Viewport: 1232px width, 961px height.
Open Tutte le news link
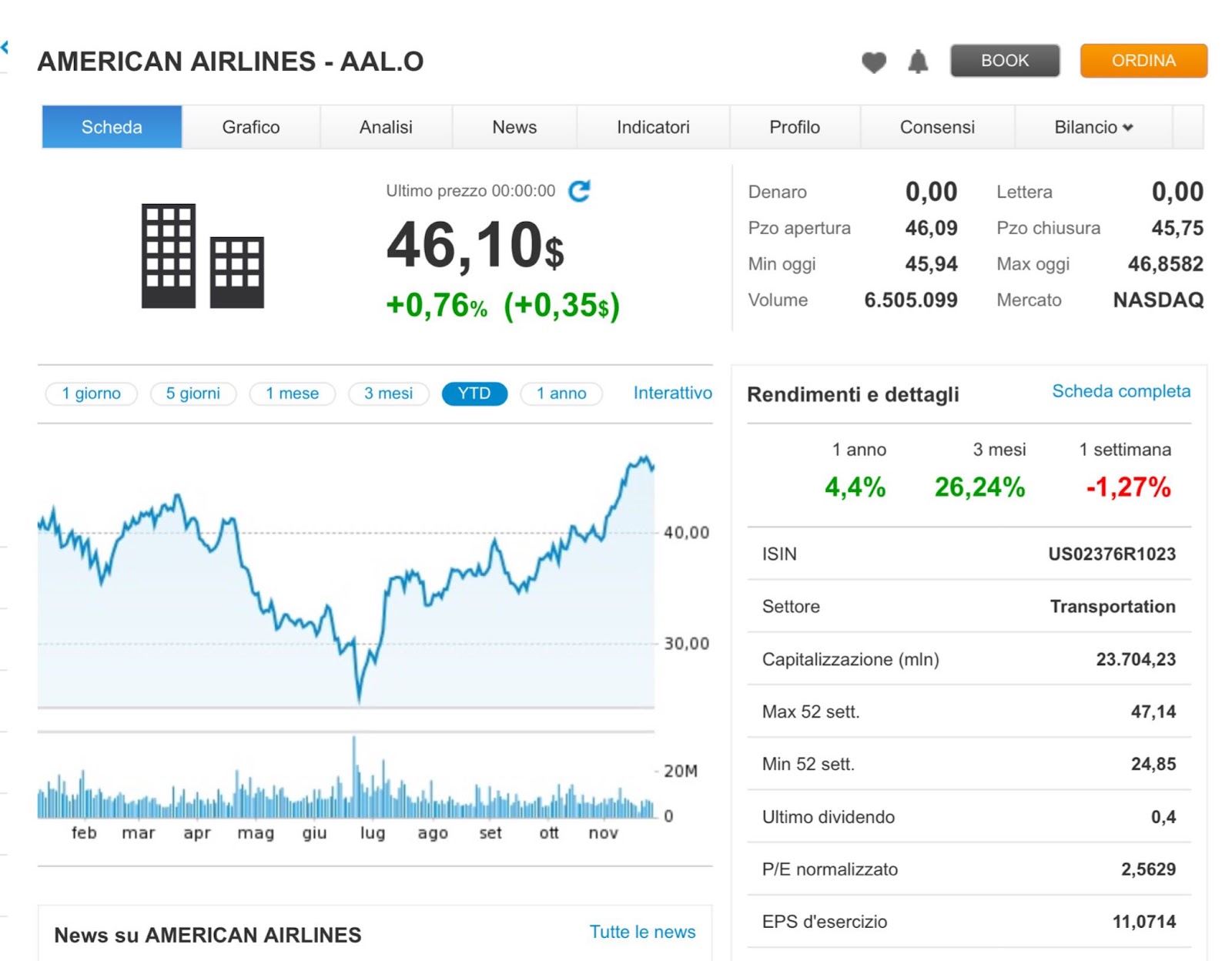(642, 932)
